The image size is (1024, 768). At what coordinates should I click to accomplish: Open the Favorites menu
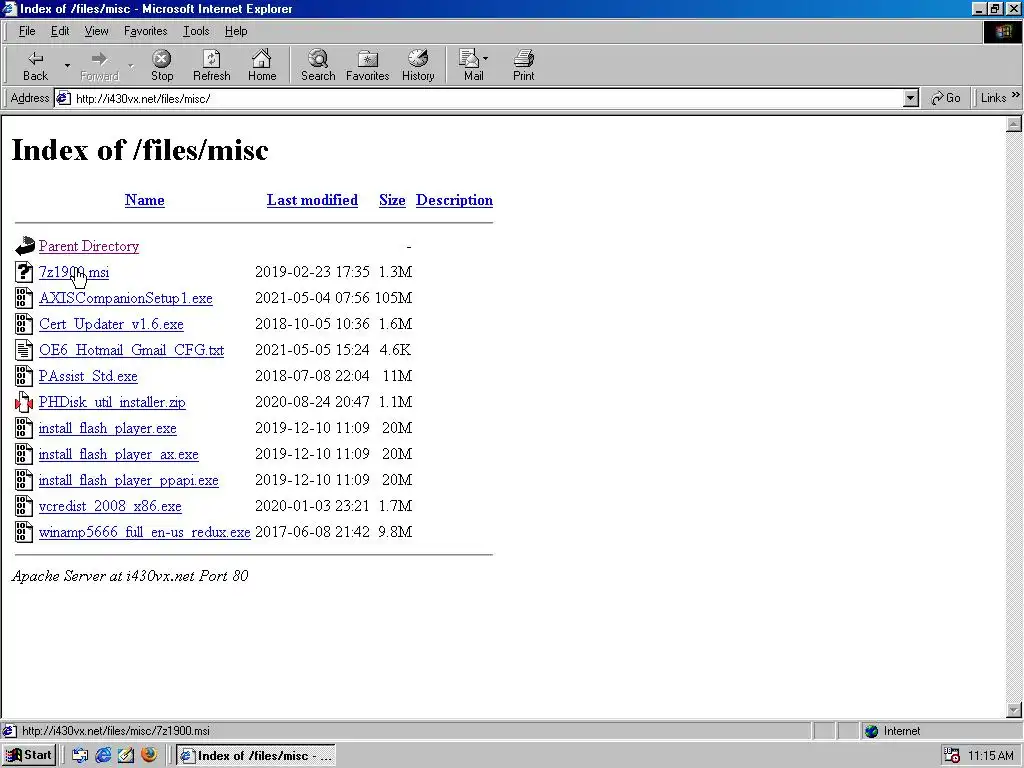tap(146, 31)
